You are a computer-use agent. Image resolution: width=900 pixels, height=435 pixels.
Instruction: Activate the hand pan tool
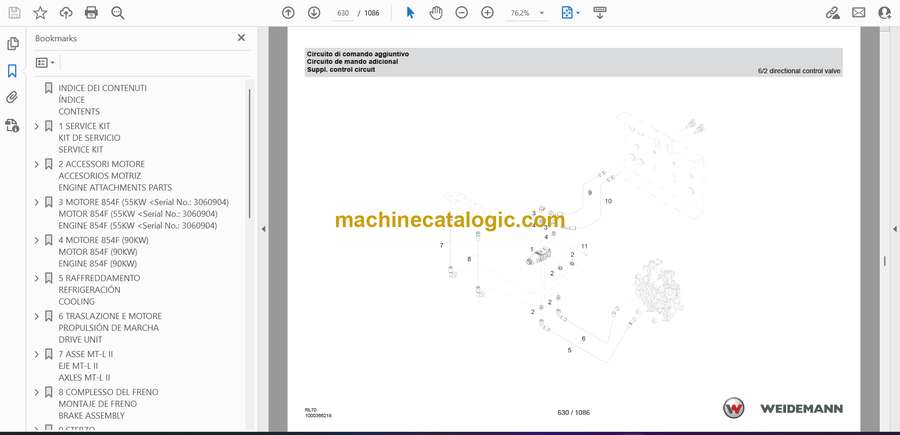pos(436,13)
